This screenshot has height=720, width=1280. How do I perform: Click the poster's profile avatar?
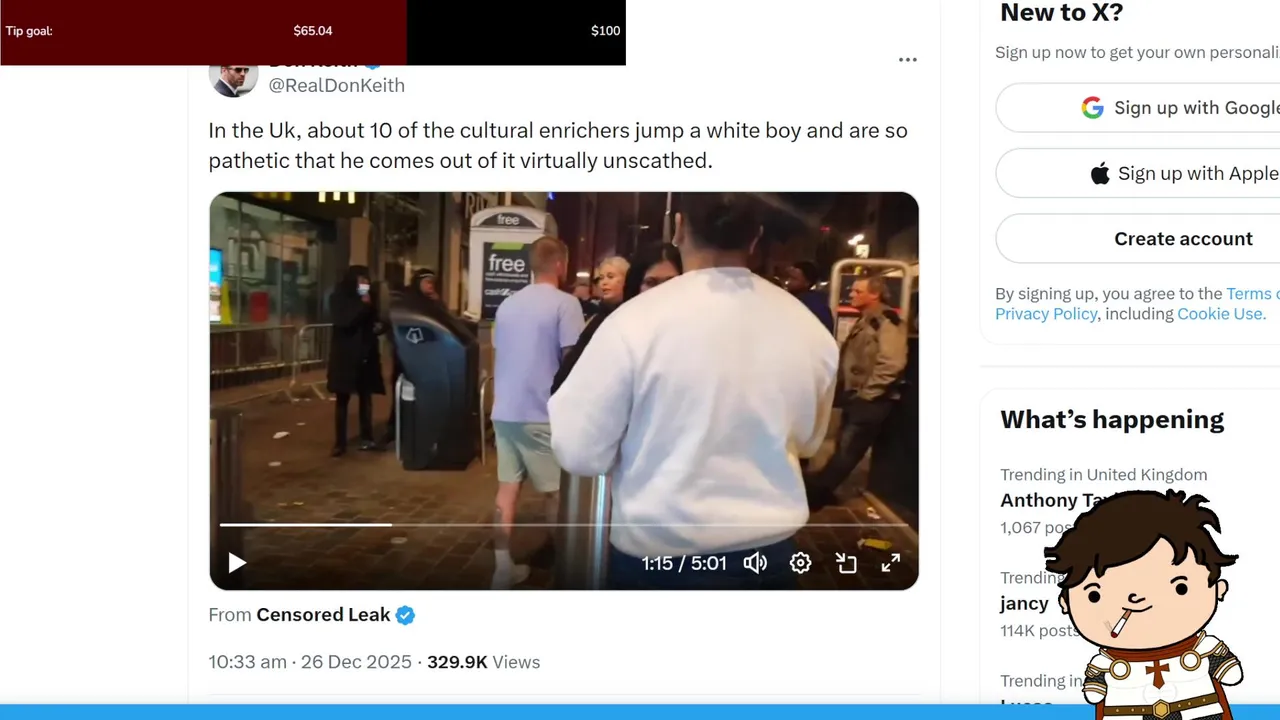234,76
